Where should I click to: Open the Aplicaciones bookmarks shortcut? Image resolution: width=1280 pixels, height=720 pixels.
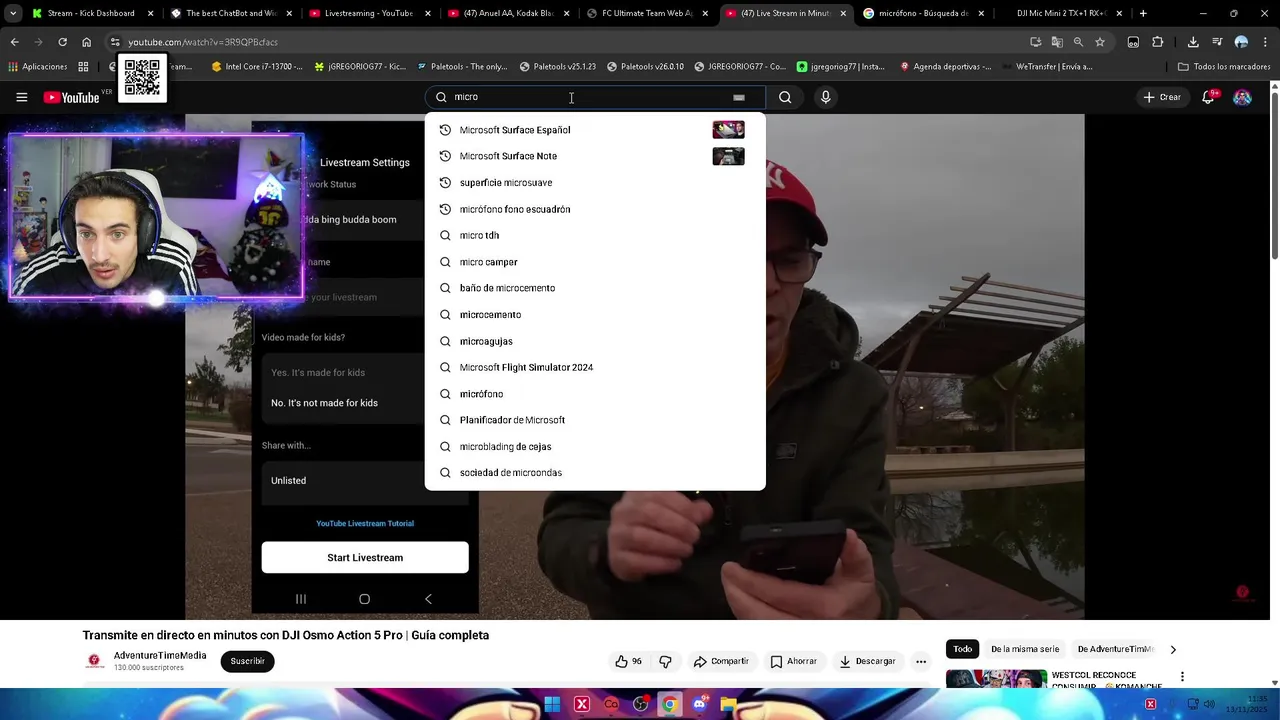point(37,67)
